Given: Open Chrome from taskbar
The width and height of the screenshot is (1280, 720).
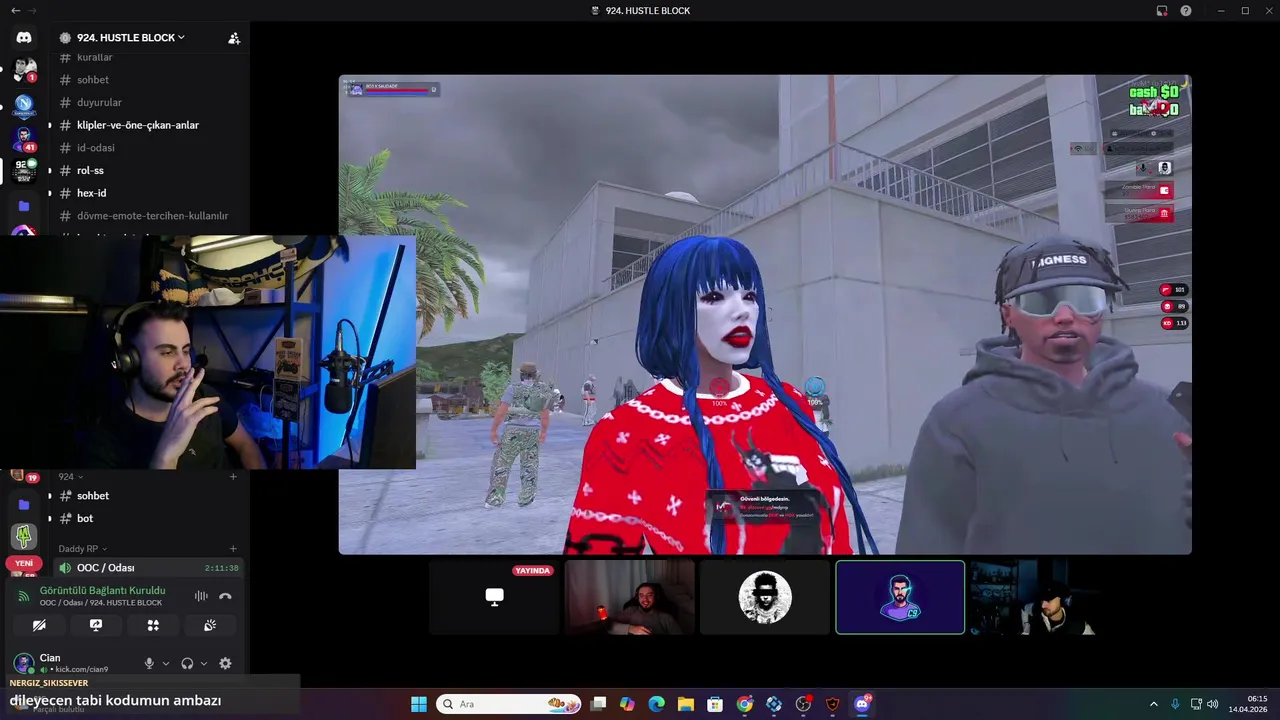Looking at the screenshot, I should [x=744, y=704].
